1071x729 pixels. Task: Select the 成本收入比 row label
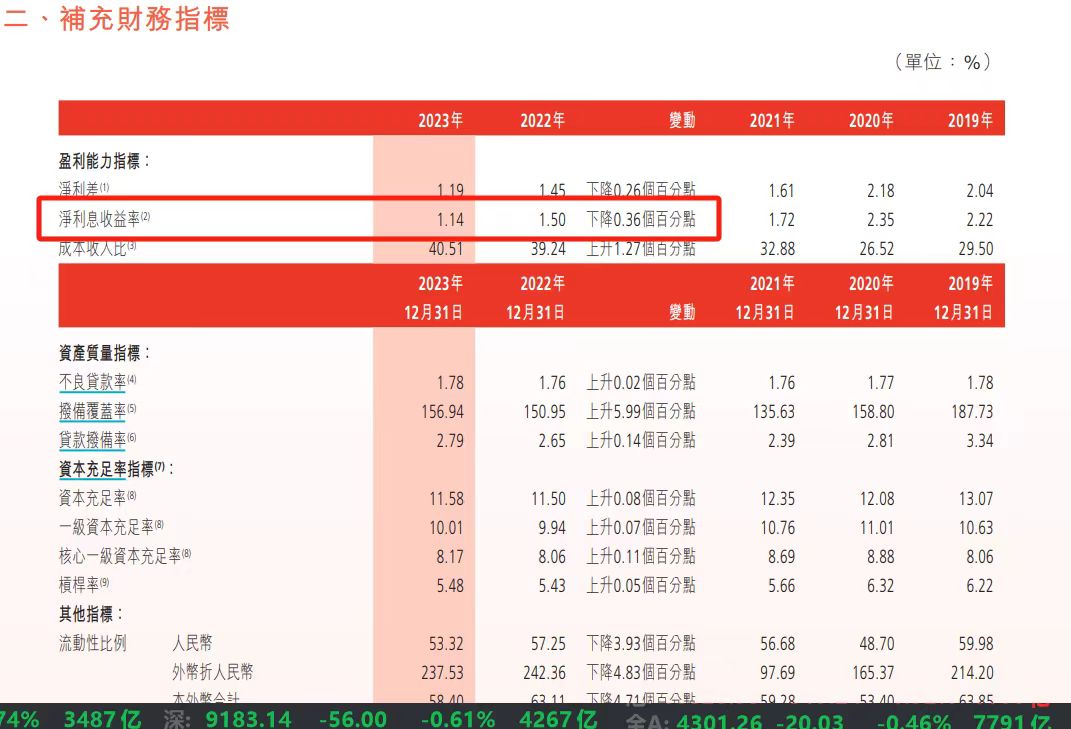click(x=80, y=245)
